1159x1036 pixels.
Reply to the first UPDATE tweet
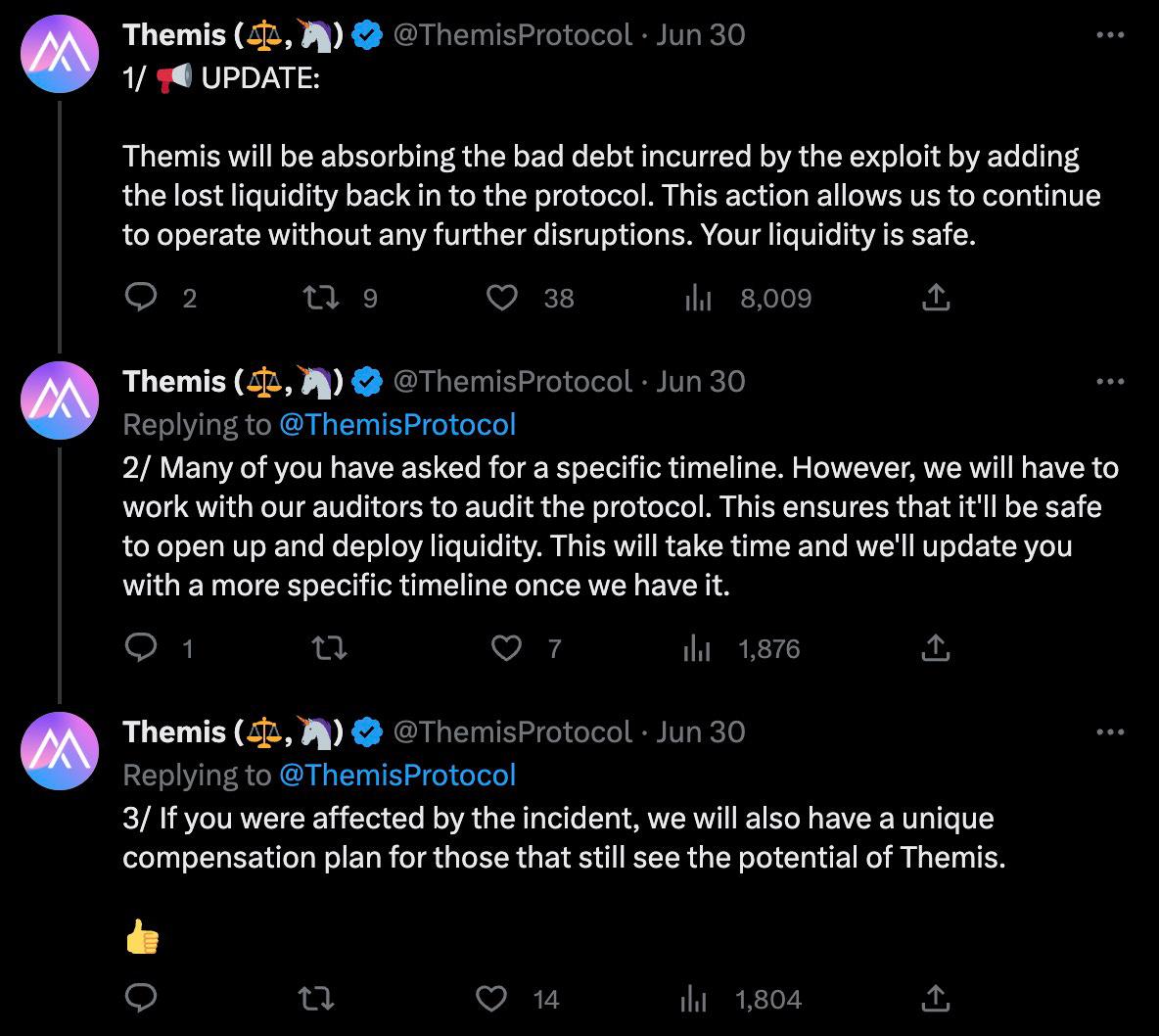[142, 298]
